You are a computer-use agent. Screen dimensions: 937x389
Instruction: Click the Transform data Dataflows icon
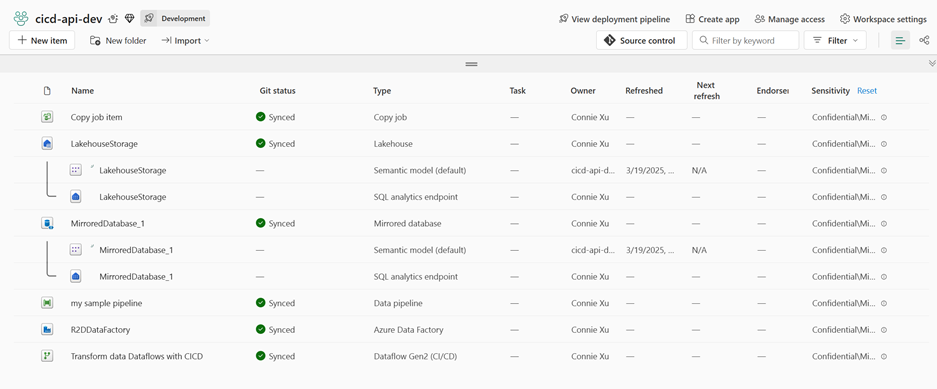[47, 356]
